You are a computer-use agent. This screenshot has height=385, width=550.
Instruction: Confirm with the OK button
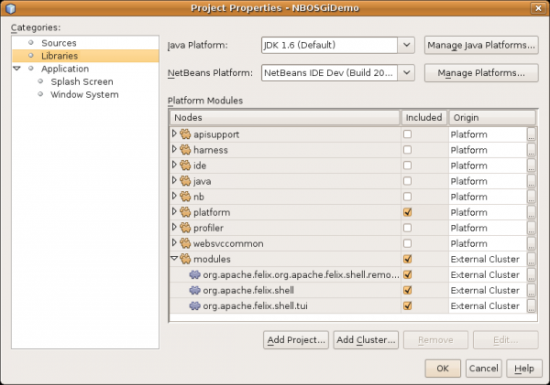coord(443,369)
